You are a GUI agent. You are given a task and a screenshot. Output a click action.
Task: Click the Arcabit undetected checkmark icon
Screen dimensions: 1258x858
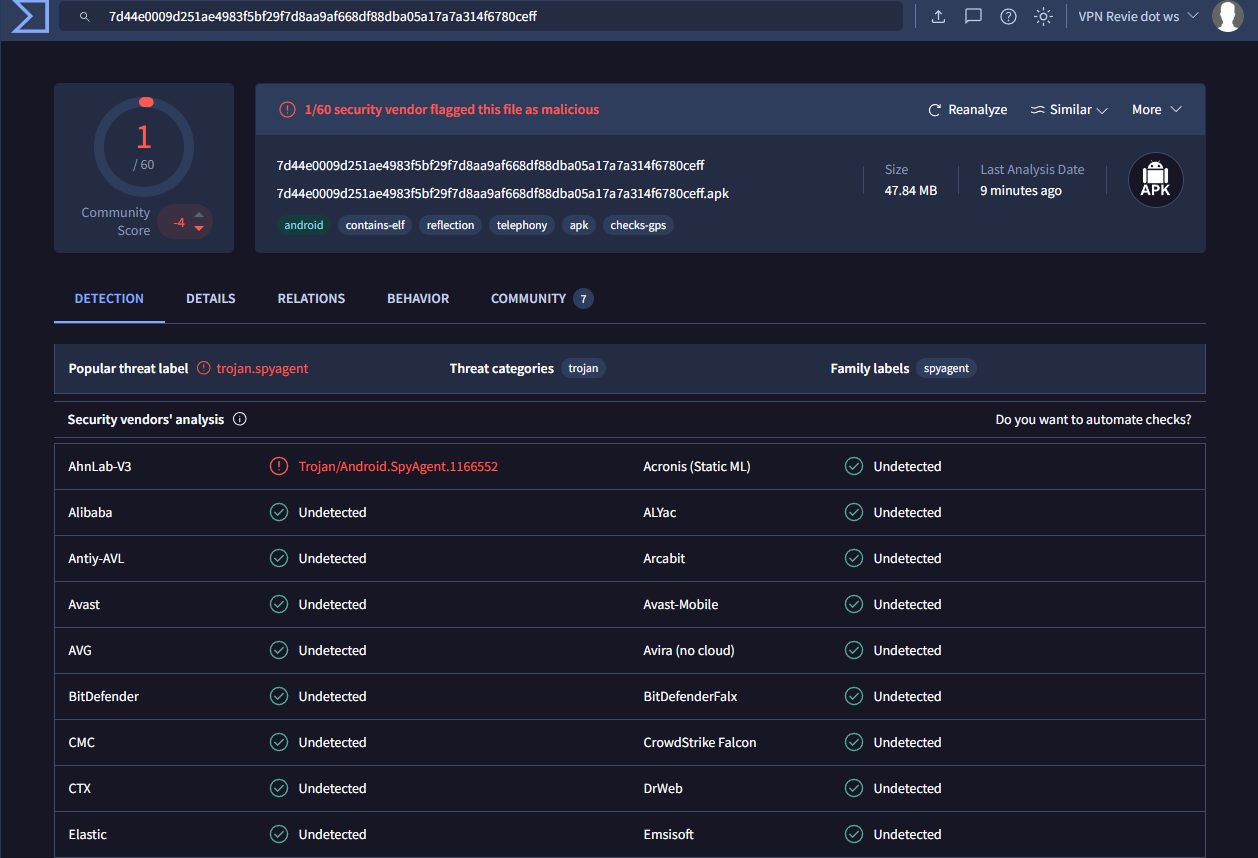pyautogui.click(x=854, y=558)
